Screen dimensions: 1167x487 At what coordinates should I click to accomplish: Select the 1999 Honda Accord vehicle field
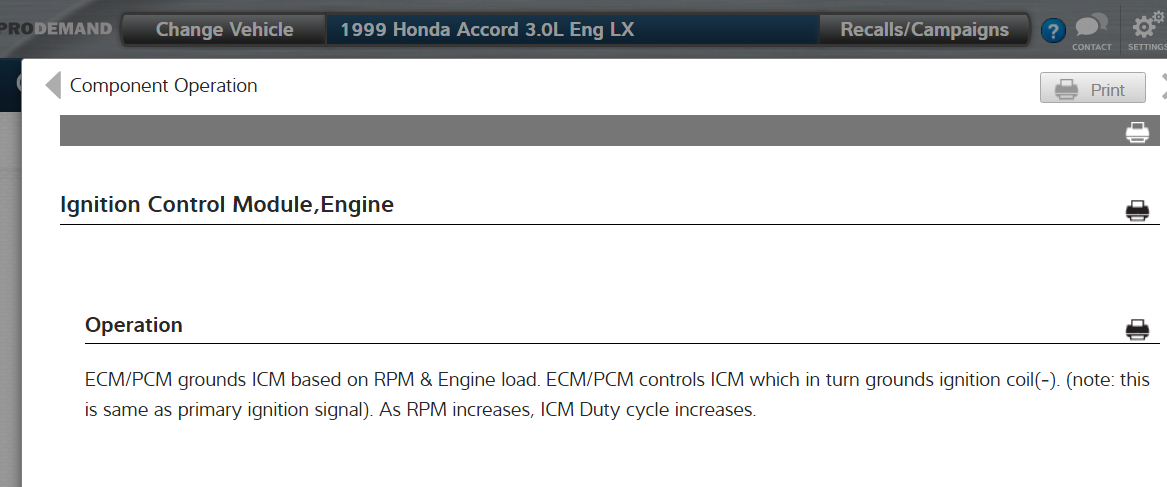pyautogui.click(x=572, y=29)
